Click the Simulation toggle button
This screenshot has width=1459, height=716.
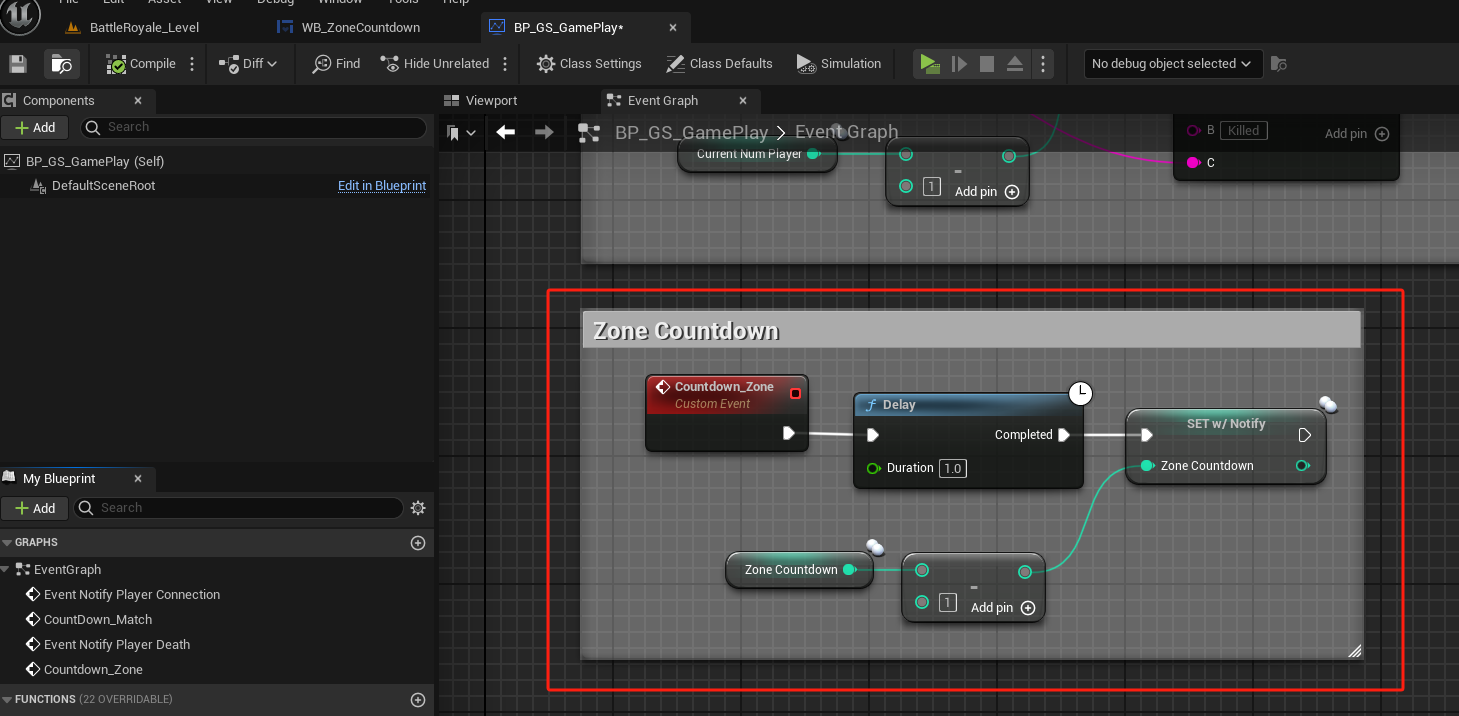(x=839, y=64)
